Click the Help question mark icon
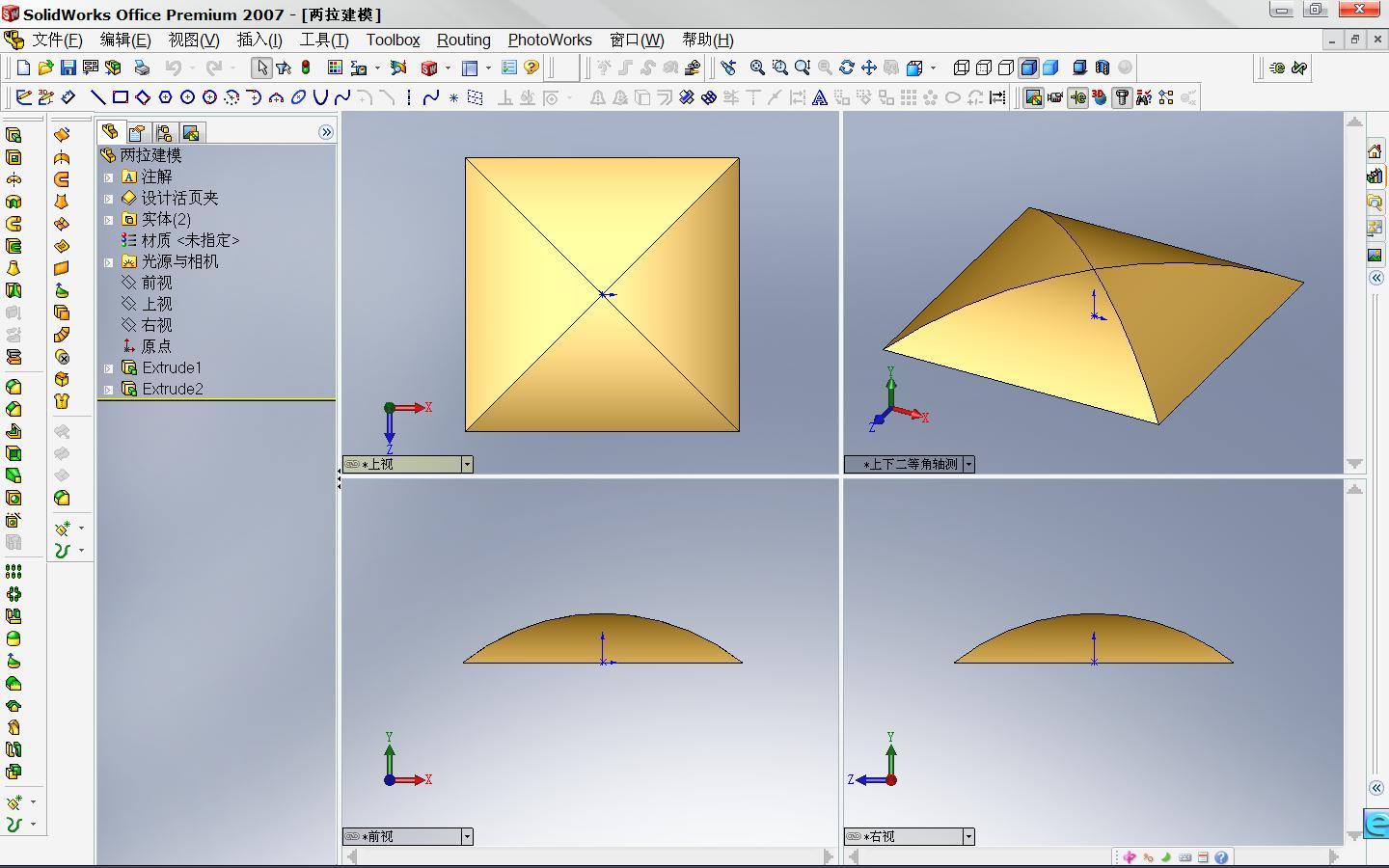This screenshot has height=868, width=1389. tap(531, 68)
